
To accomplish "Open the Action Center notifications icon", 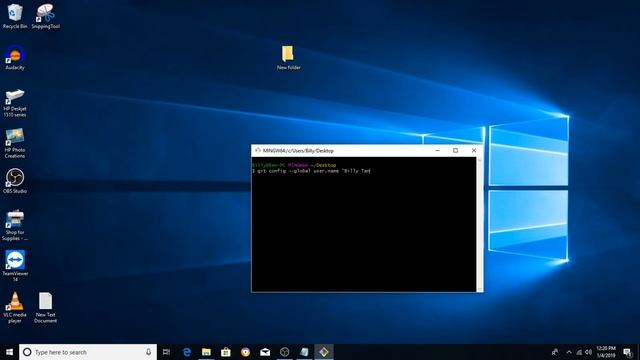I will (627, 352).
